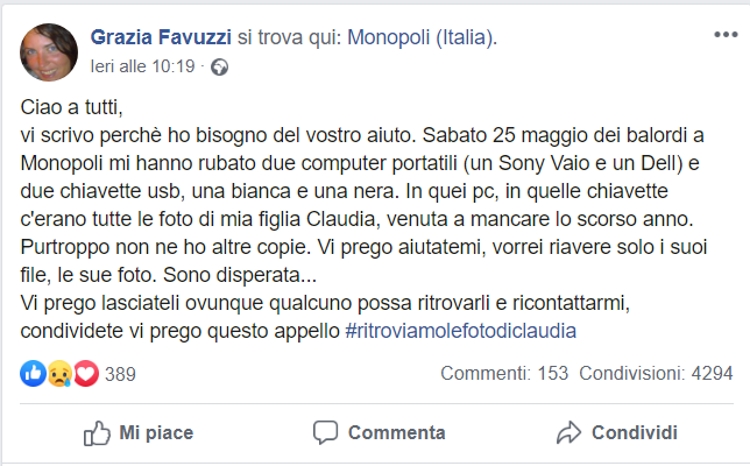750x466 pixels.
Task: Click the share arrow icon beside Condividi
Action: click(569, 433)
